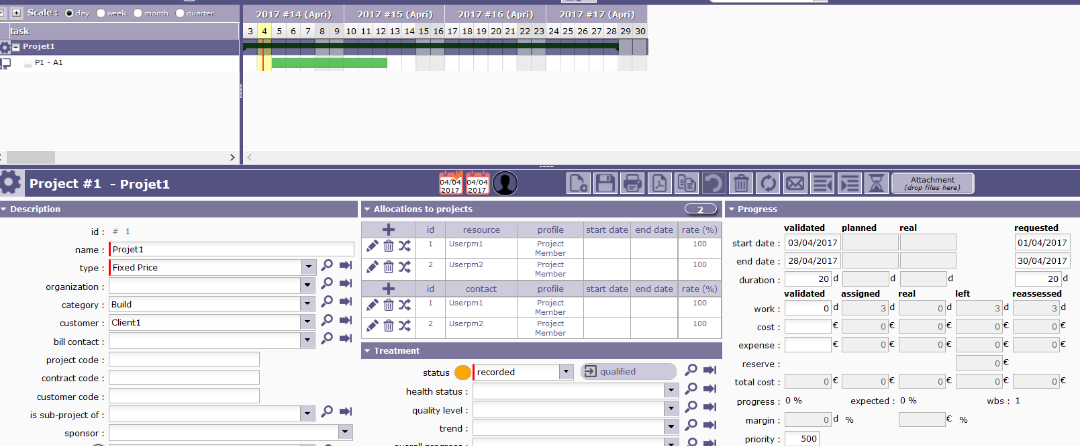Viewport: 1080px width, 446px height.
Task: Open the status dropdown showing recorded
Action: pos(566,371)
